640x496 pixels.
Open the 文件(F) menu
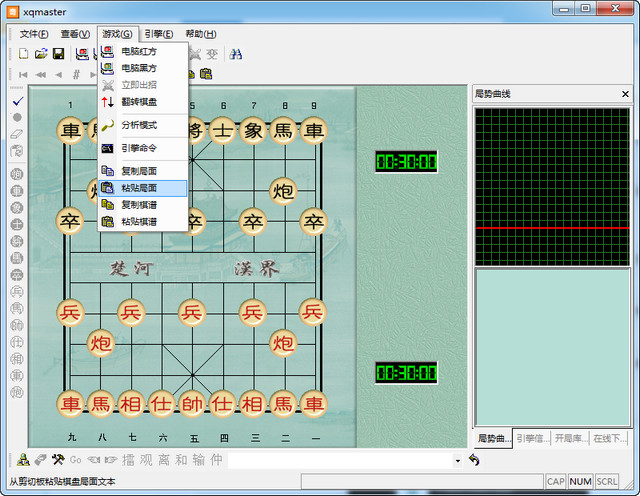tap(34, 33)
